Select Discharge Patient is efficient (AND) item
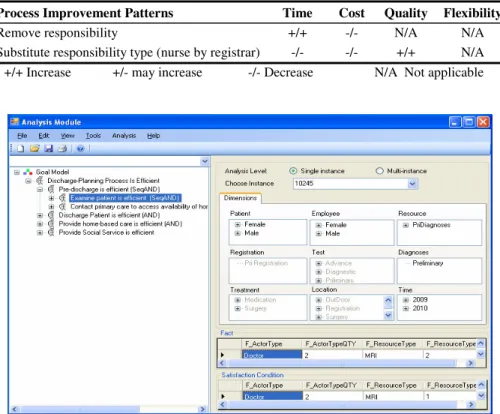 (109, 215)
